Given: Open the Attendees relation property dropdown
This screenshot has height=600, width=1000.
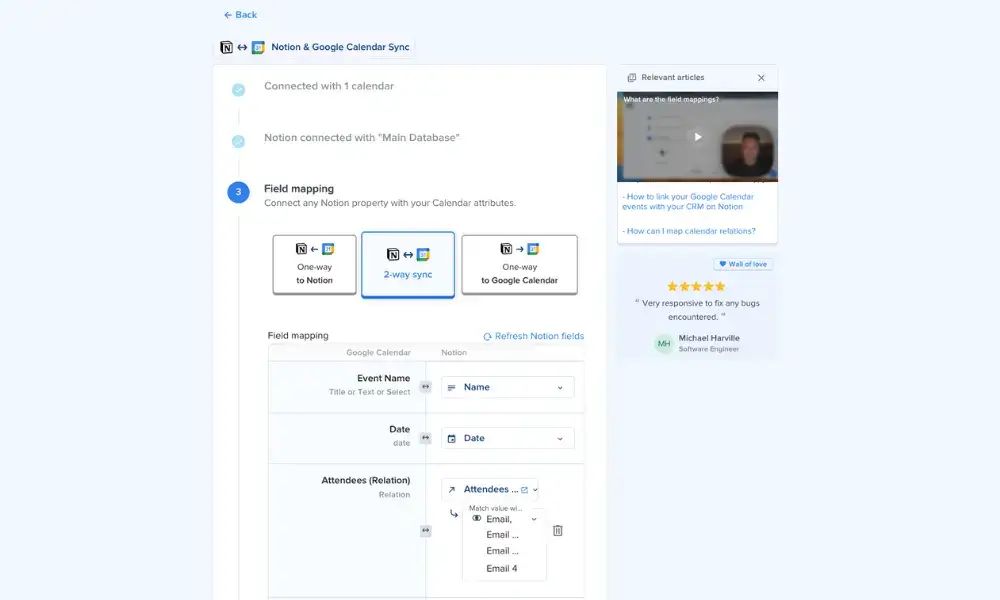Looking at the screenshot, I should tap(490, 490).
